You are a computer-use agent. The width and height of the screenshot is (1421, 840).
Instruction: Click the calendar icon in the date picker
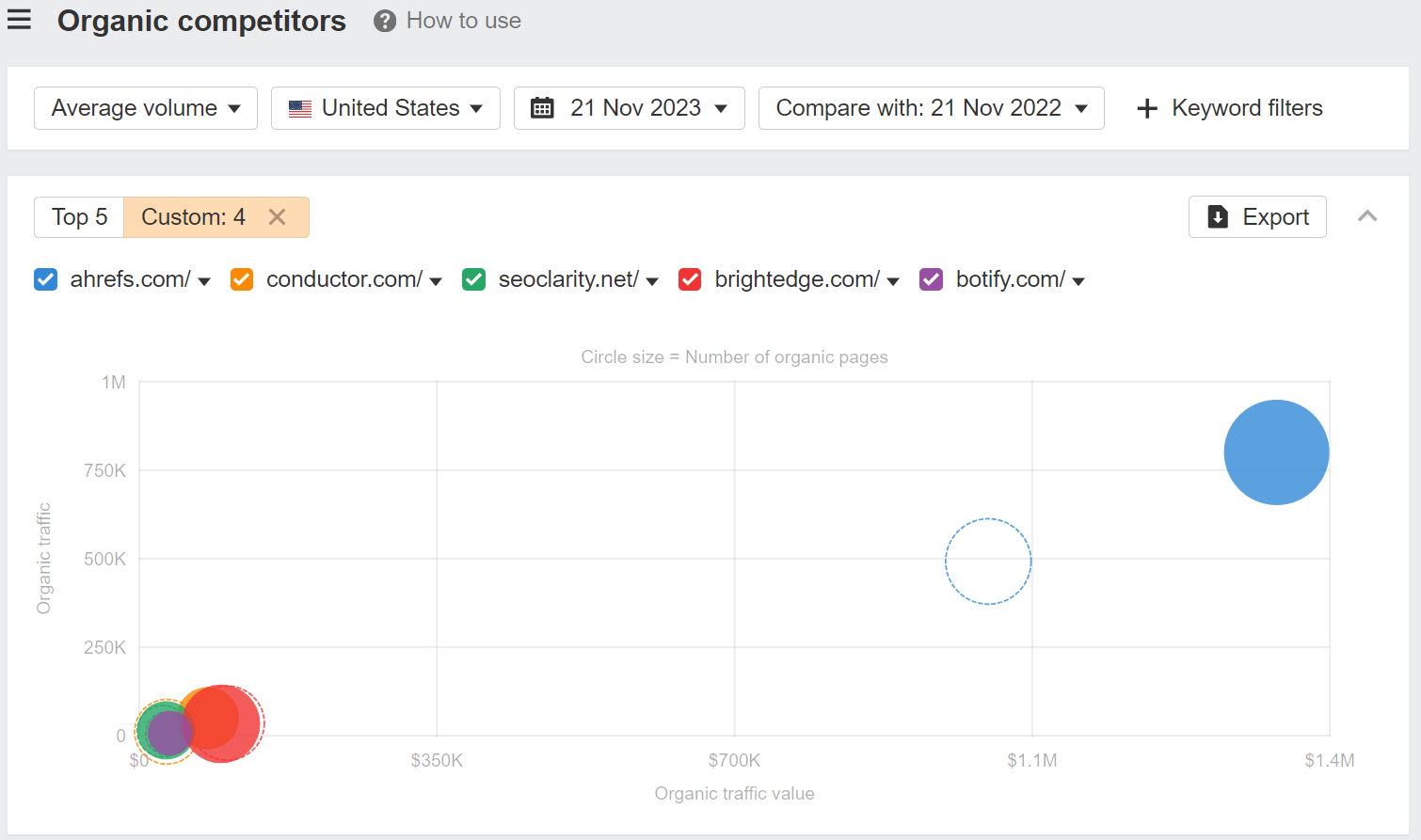pos(542,108)
